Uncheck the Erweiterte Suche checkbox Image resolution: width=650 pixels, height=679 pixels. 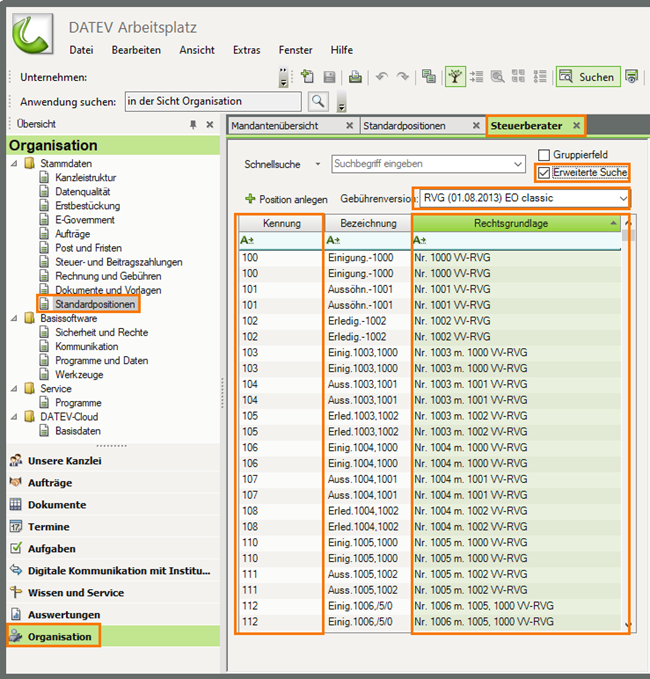(x=544, y=172)
